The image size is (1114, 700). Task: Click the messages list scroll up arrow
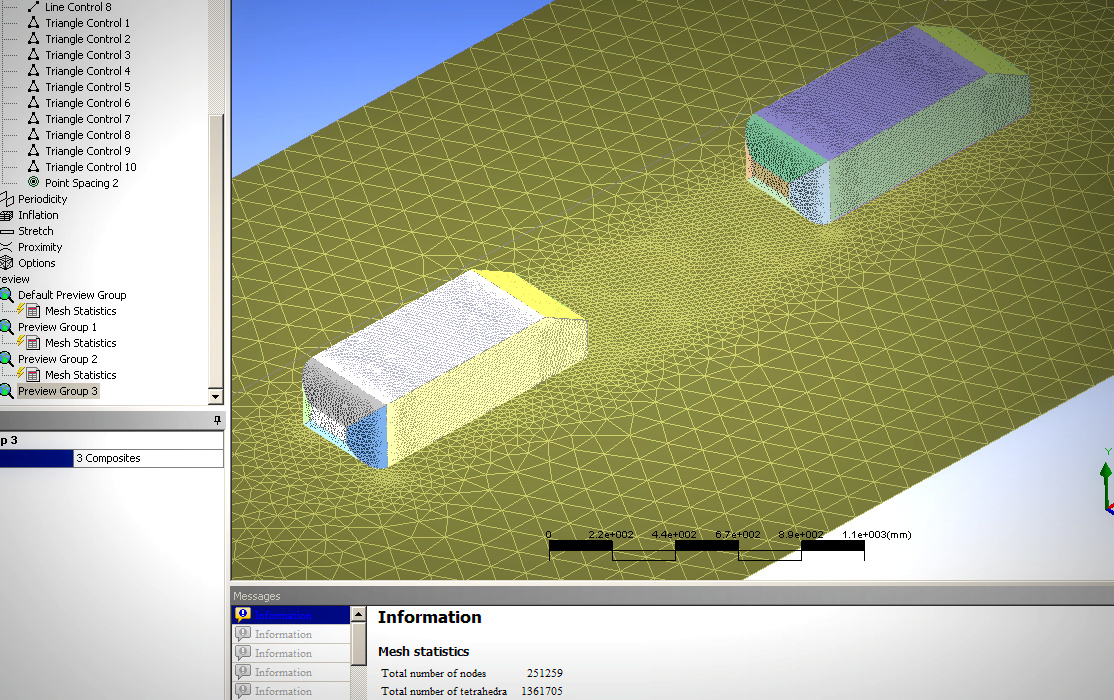(x=358, y=613)
